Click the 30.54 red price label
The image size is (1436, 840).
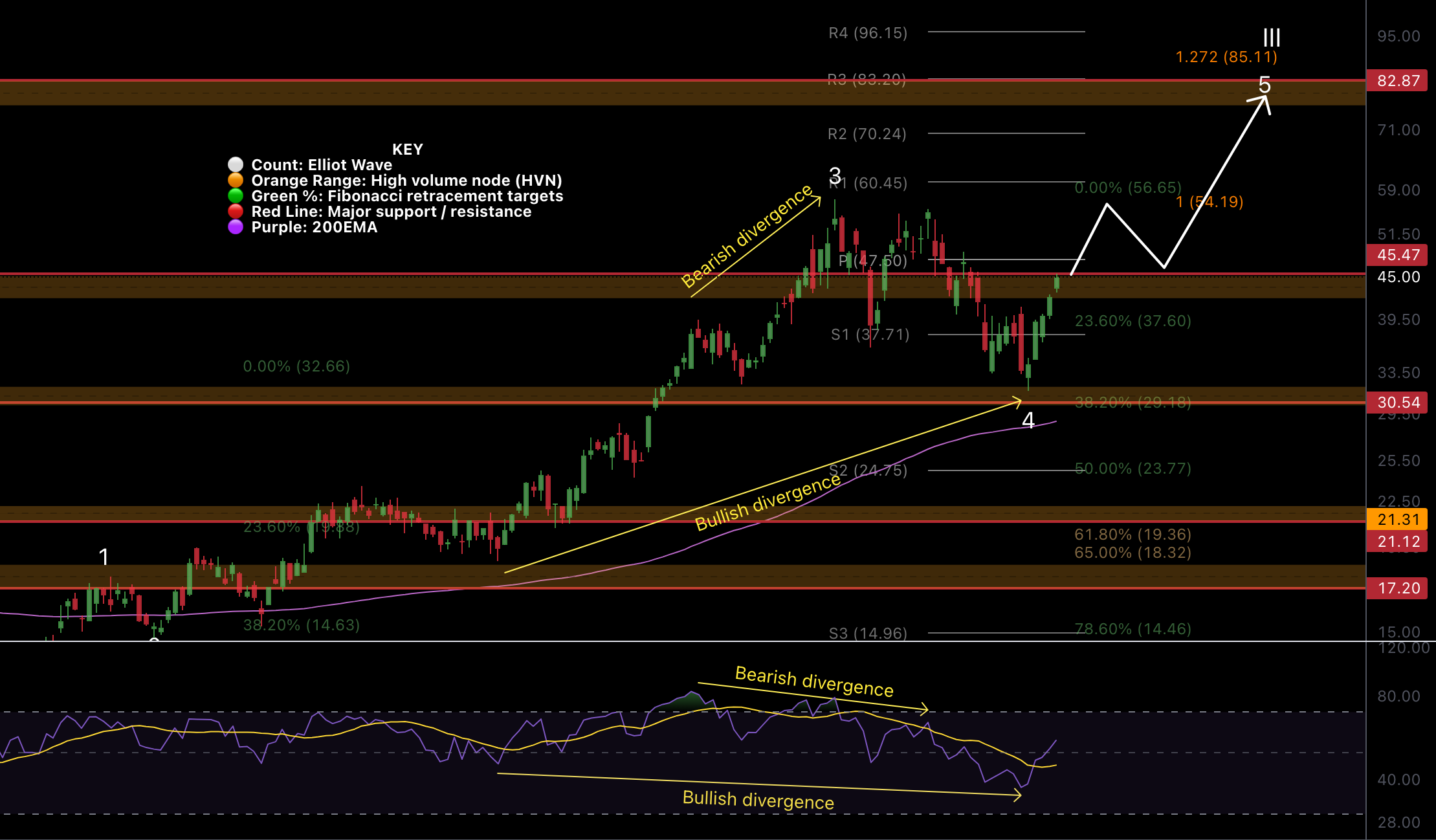point(1397,403)
